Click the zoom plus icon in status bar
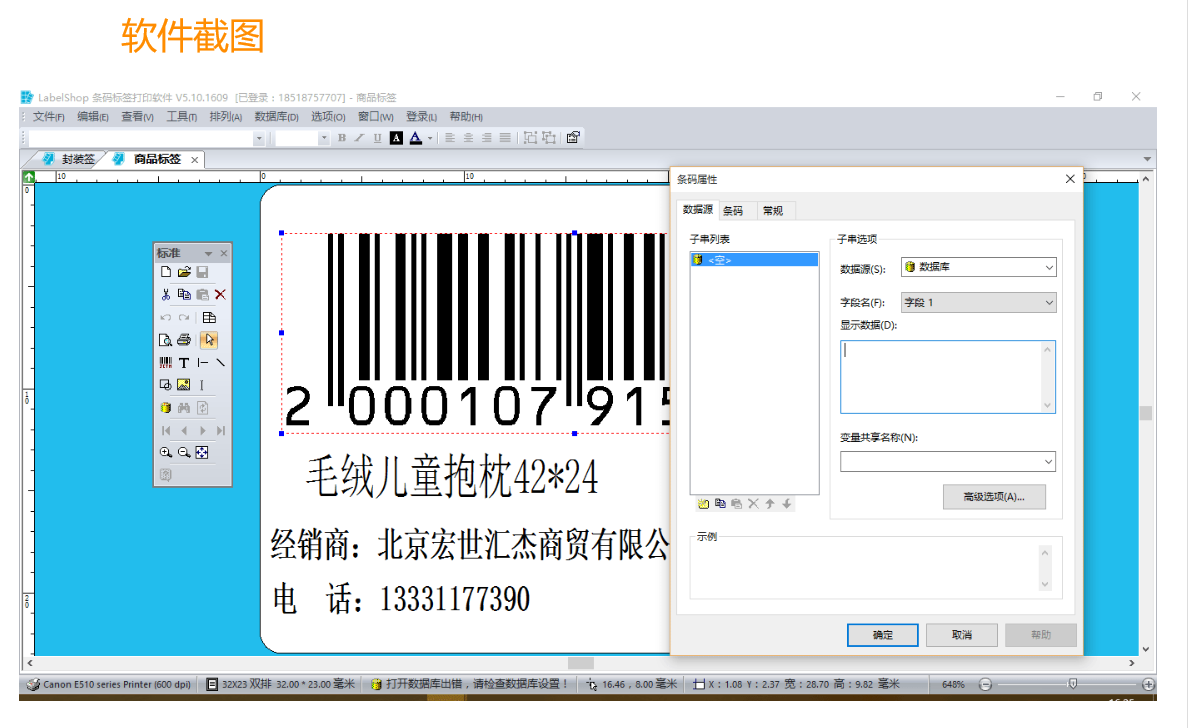1197x728 pixels. 1148,685
